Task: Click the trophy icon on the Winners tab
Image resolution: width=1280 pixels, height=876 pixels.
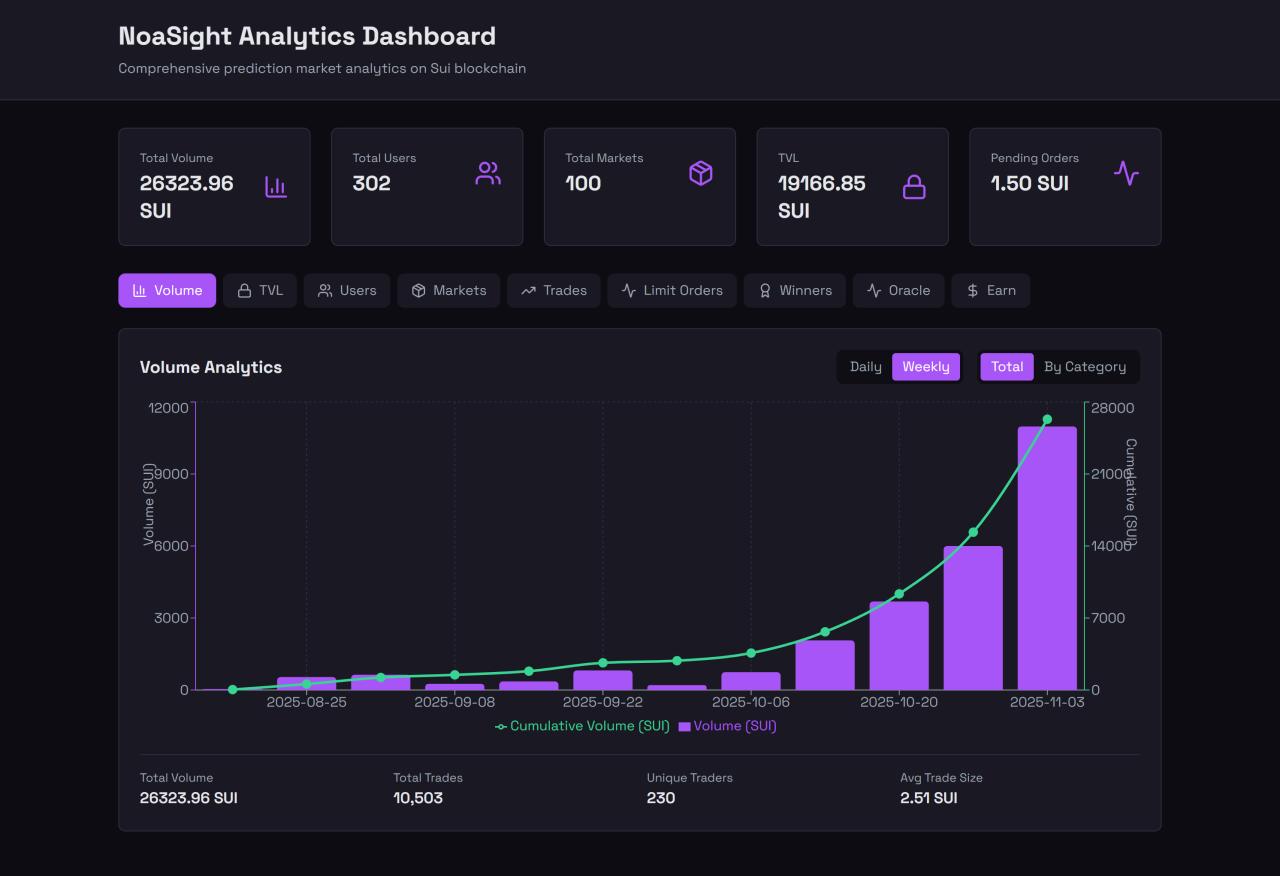Action: click(x=764, y=290)
